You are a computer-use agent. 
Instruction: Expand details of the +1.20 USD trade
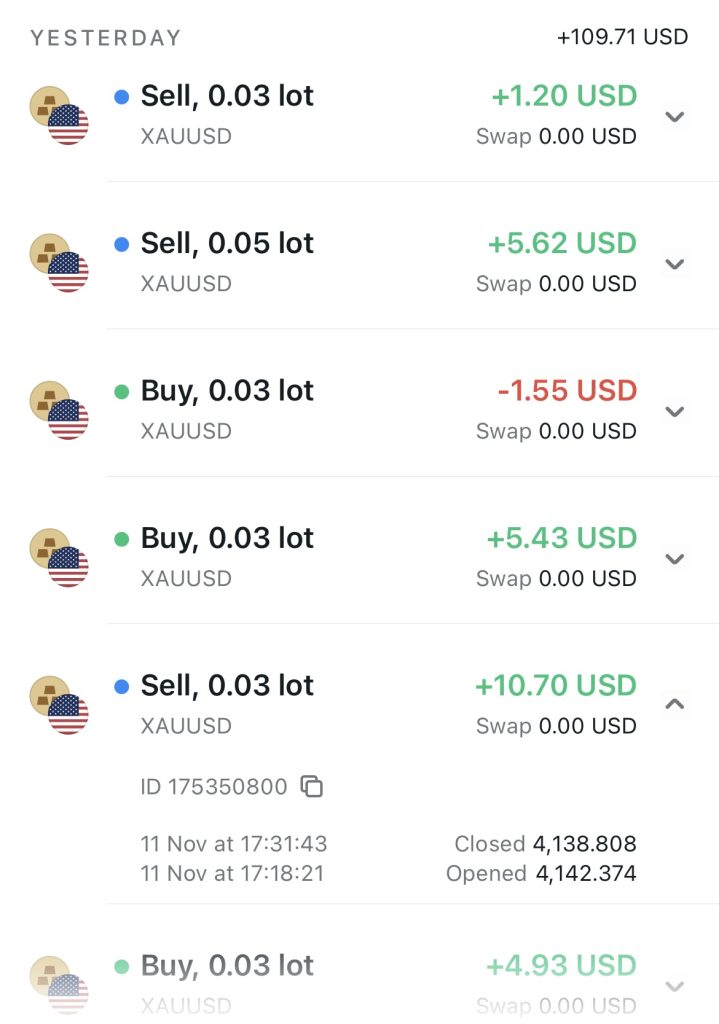[x=675, y=116]
